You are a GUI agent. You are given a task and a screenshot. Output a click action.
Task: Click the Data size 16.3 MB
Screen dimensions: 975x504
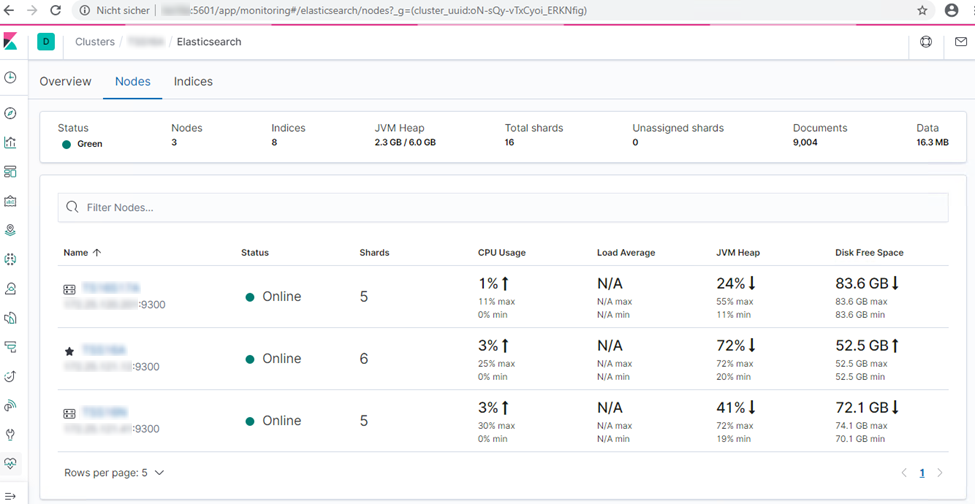click(x=933, y=142)
